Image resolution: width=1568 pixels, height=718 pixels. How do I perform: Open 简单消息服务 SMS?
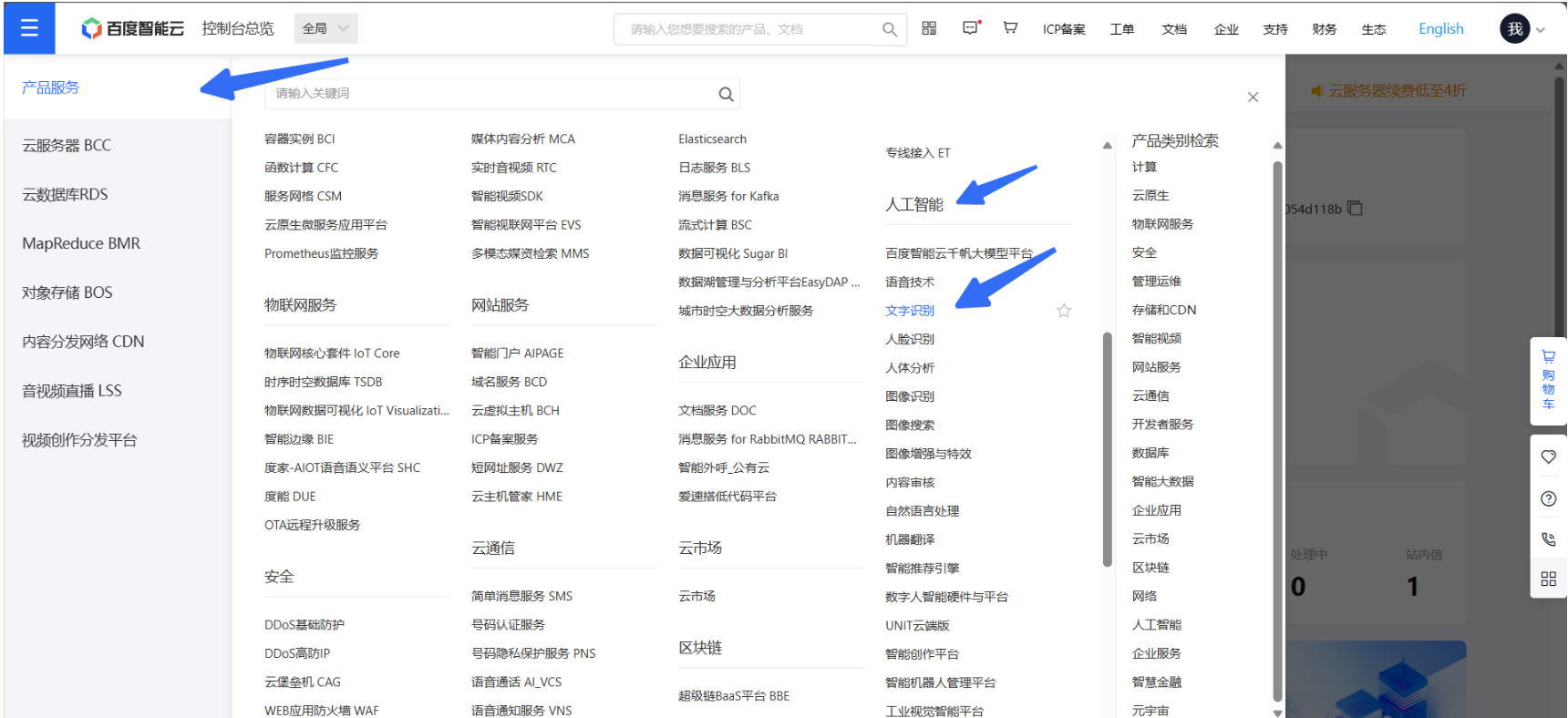coord(521,597)
